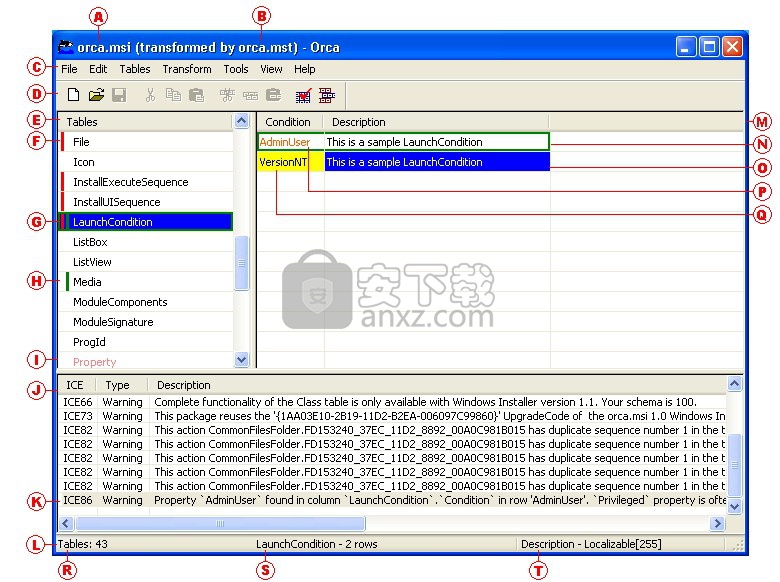Open the File menu
Image resolution: width=780 pixels, height=582 pixels.
69,69
